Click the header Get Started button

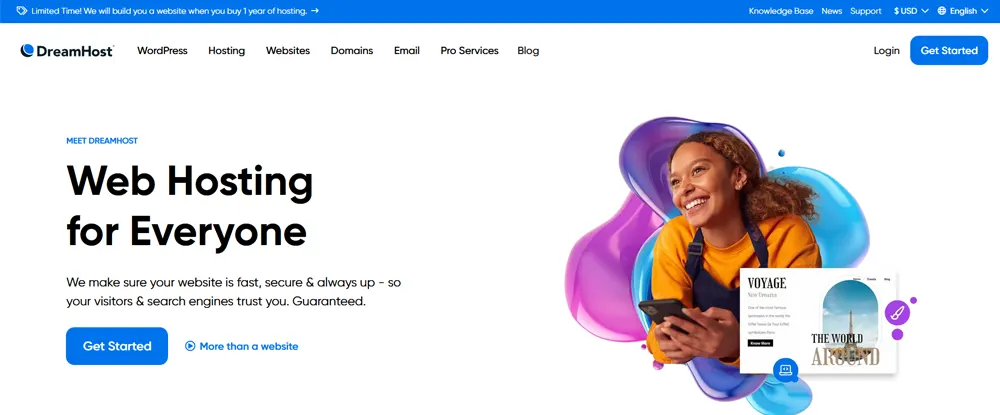(x=949, y=50)
